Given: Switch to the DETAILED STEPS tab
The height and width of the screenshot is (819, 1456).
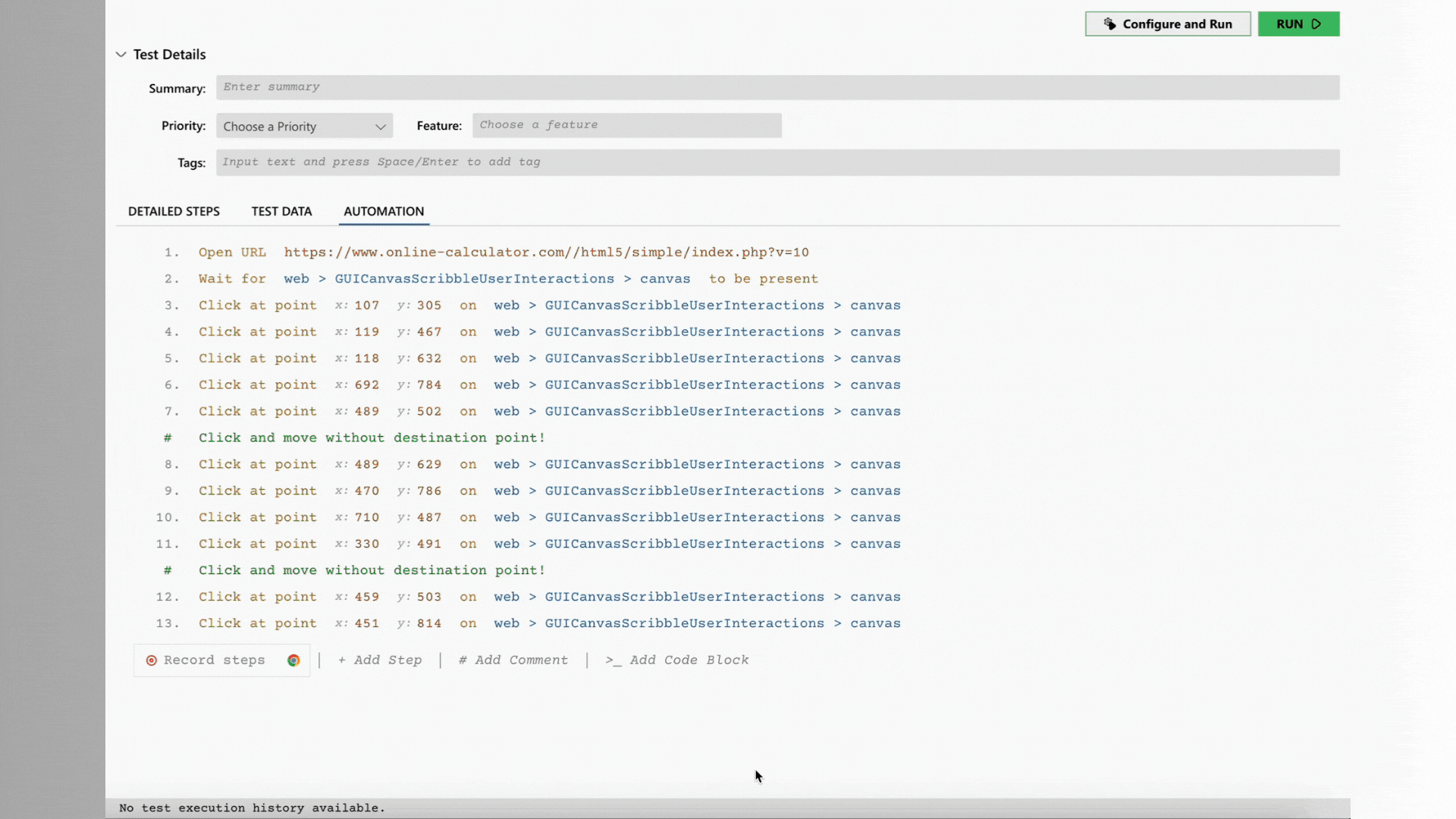Looking at the screenshot, I should coord(174,211).
